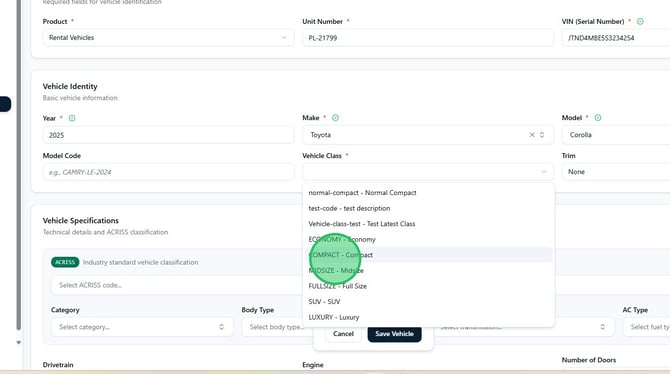Click 'Industry standard vehicle classification' text

coord(141,262)
